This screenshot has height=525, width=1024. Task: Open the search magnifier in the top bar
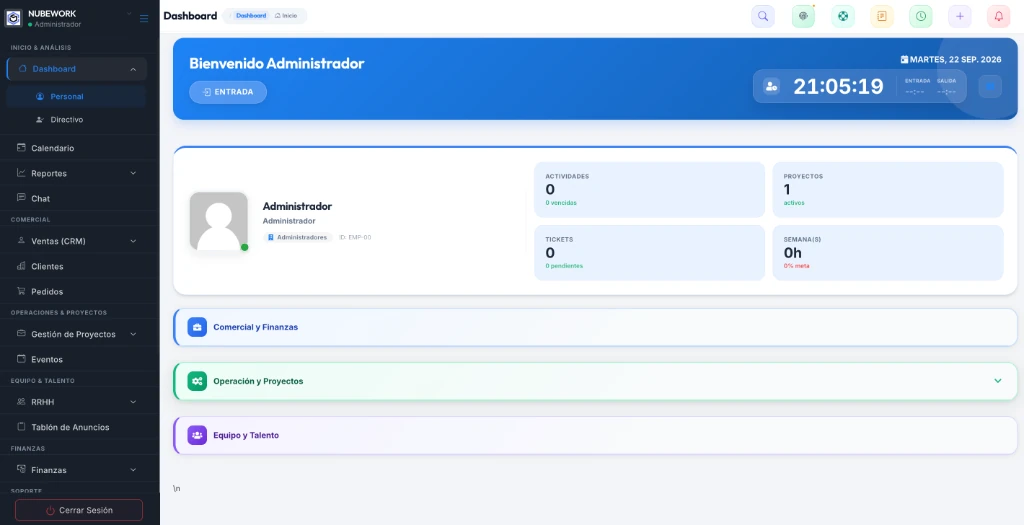coord(763,16)
